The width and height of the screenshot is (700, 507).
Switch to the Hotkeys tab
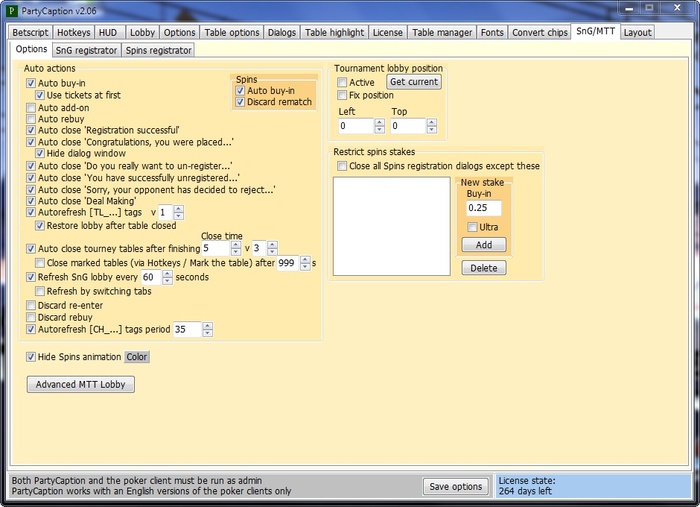(74, 33)
